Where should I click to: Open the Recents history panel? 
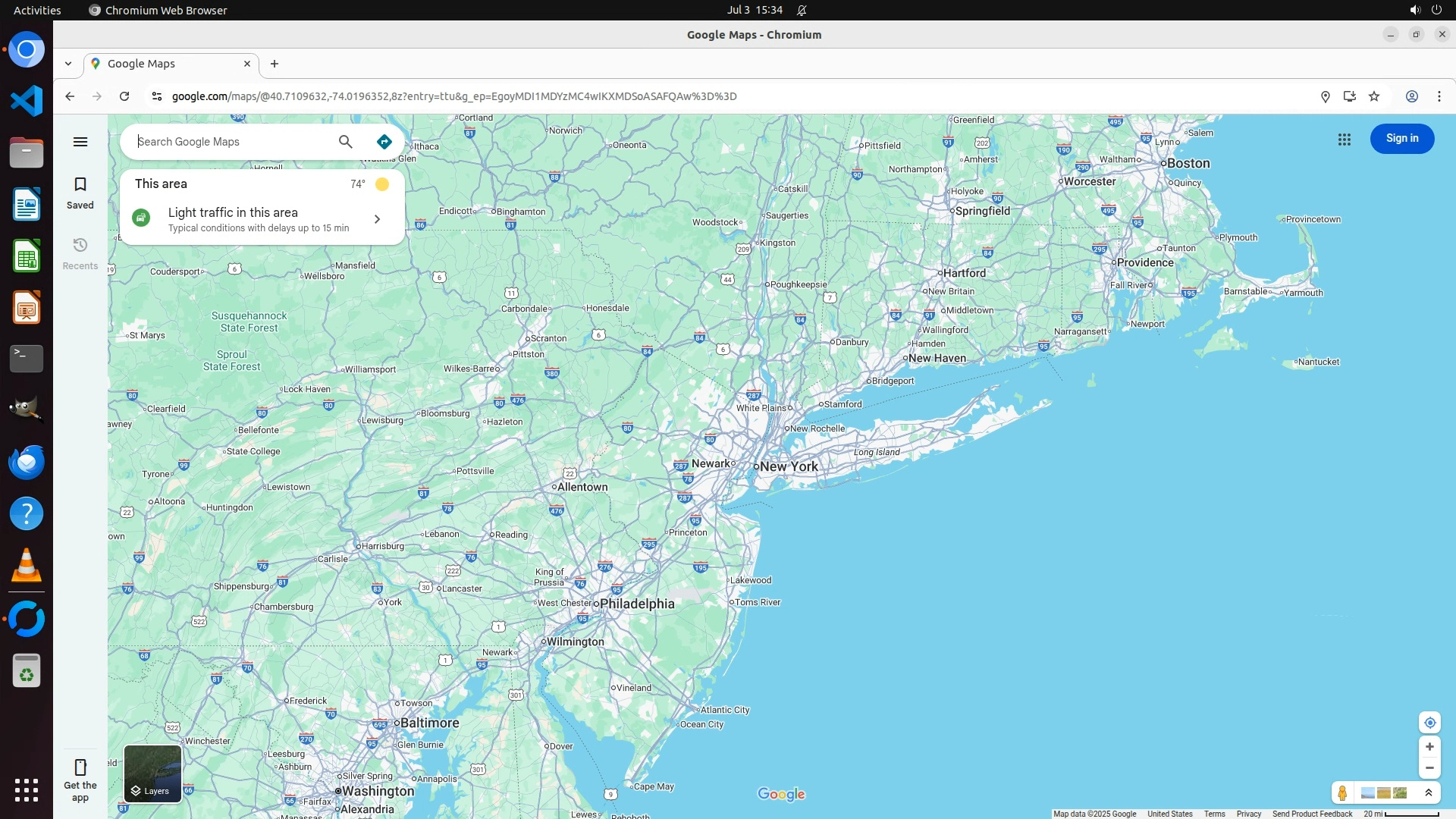[80, 253]
